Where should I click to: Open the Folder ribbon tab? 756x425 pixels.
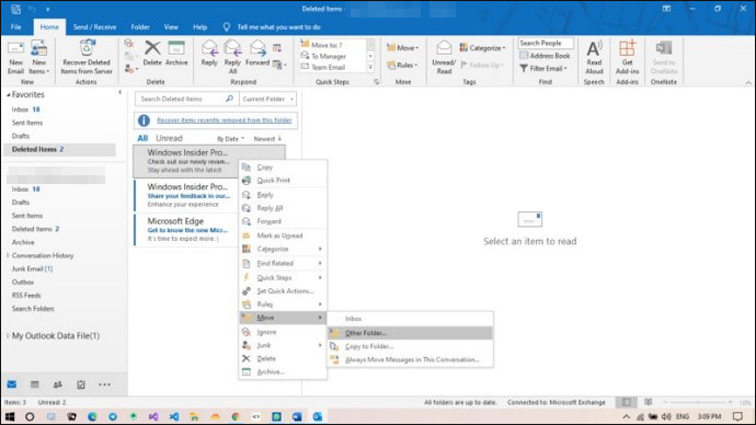point(140,27)
